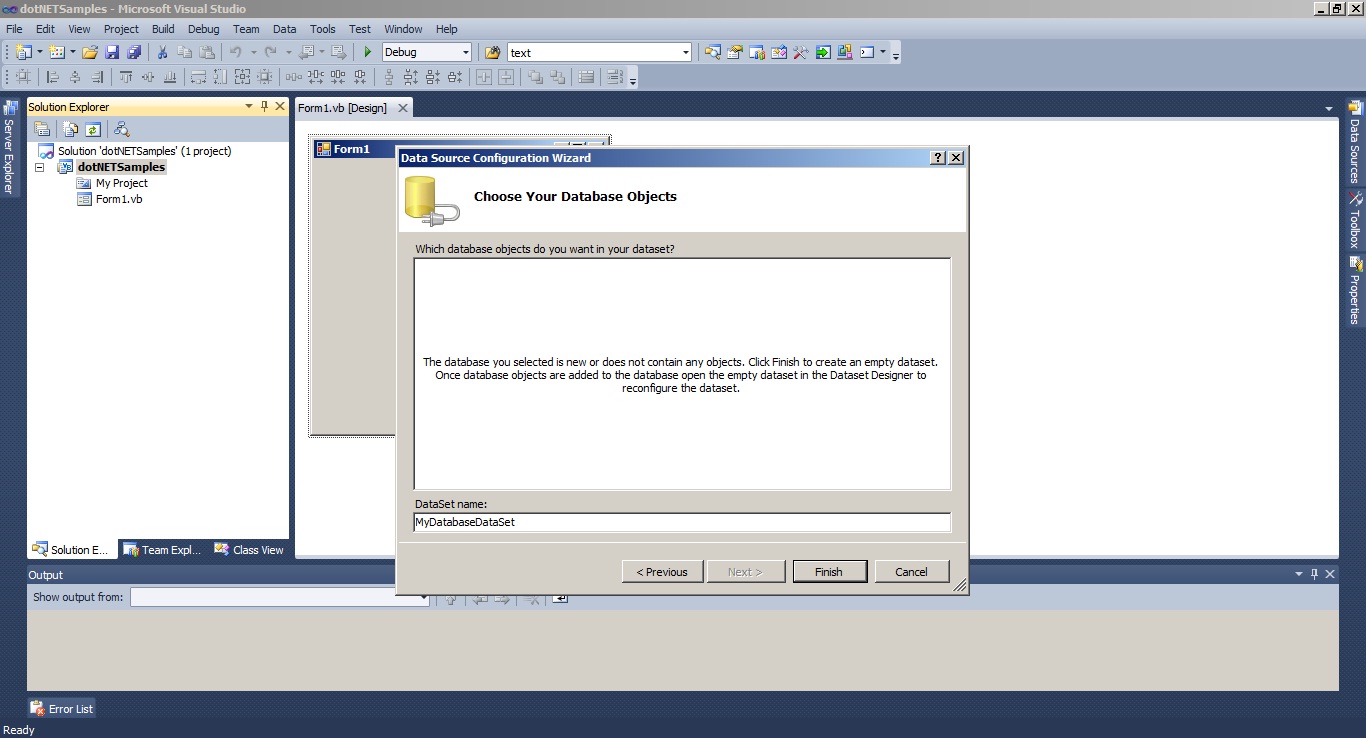This screenshot has width=1366, height=738.
Task: Refresh the Solution Explorer
Action: pos(92,128)
